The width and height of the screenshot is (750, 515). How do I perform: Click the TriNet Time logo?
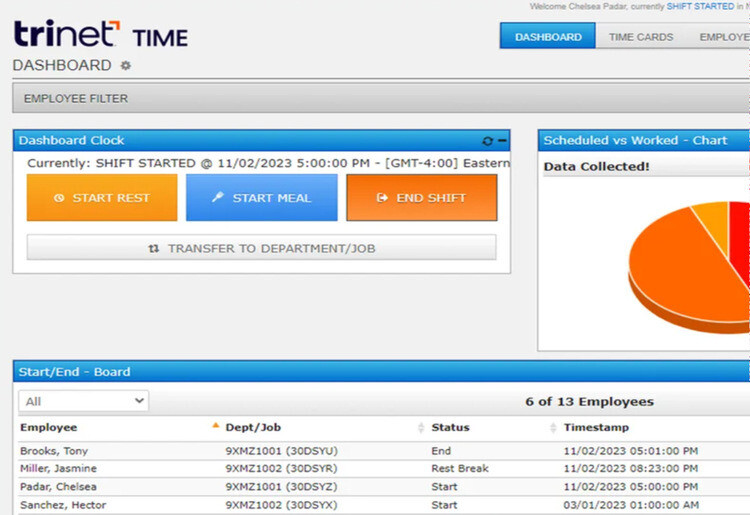tap(100, 35)
